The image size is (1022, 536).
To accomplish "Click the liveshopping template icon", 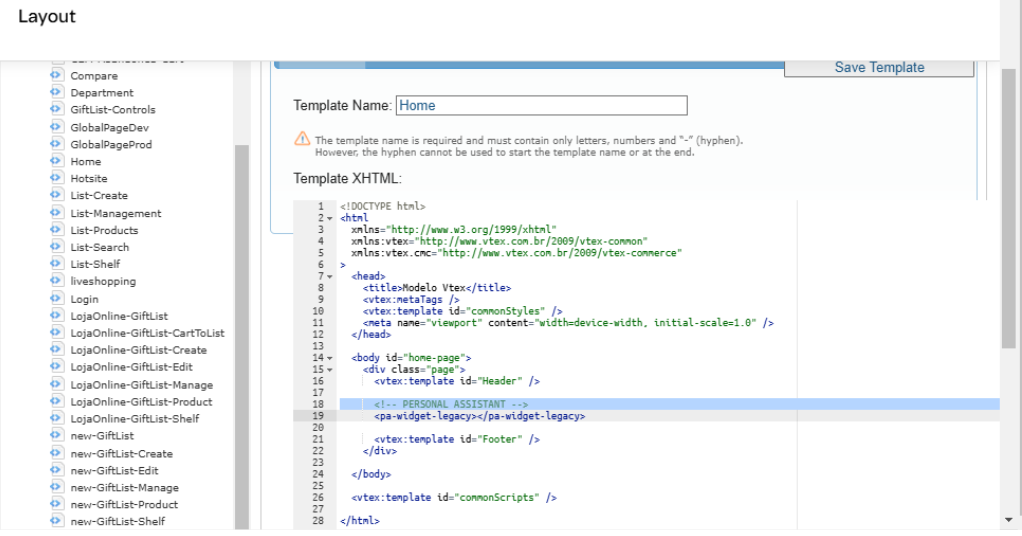I will (56, 280).
